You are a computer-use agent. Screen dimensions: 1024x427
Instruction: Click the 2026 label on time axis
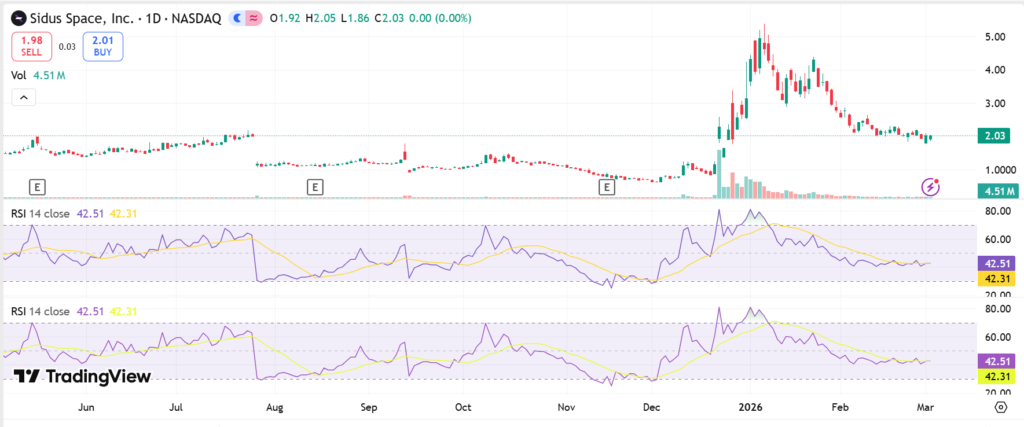750,408
